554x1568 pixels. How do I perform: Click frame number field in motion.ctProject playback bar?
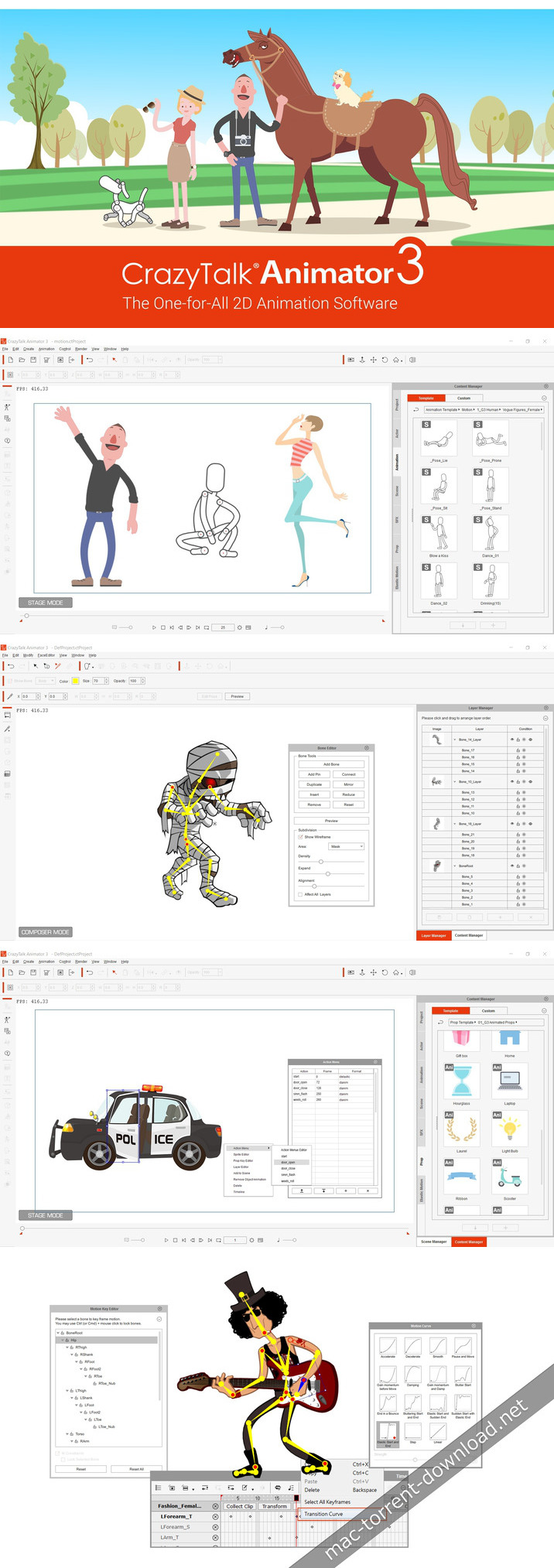click(x=223, y=627)
